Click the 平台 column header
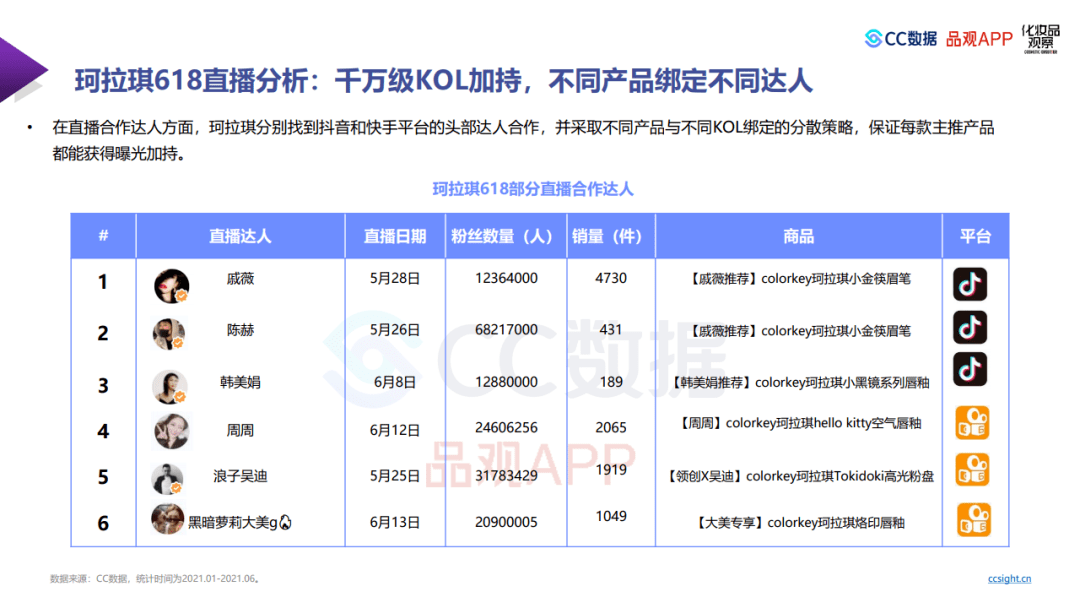The width and height of the screenshot is (1080, 608). tap(975, 237)
